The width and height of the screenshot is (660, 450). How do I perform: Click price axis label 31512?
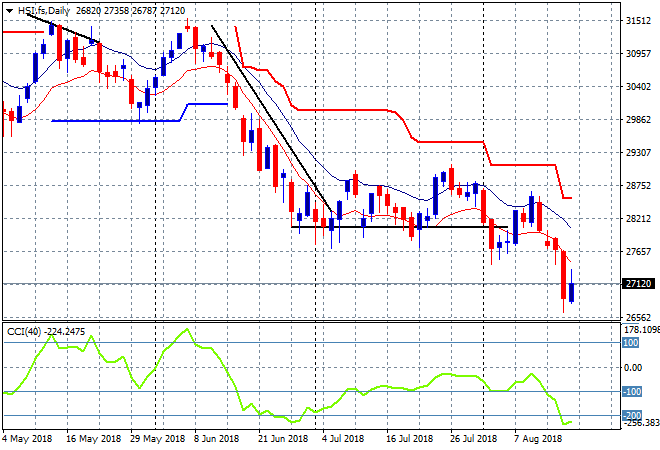[x=638, y=21]
